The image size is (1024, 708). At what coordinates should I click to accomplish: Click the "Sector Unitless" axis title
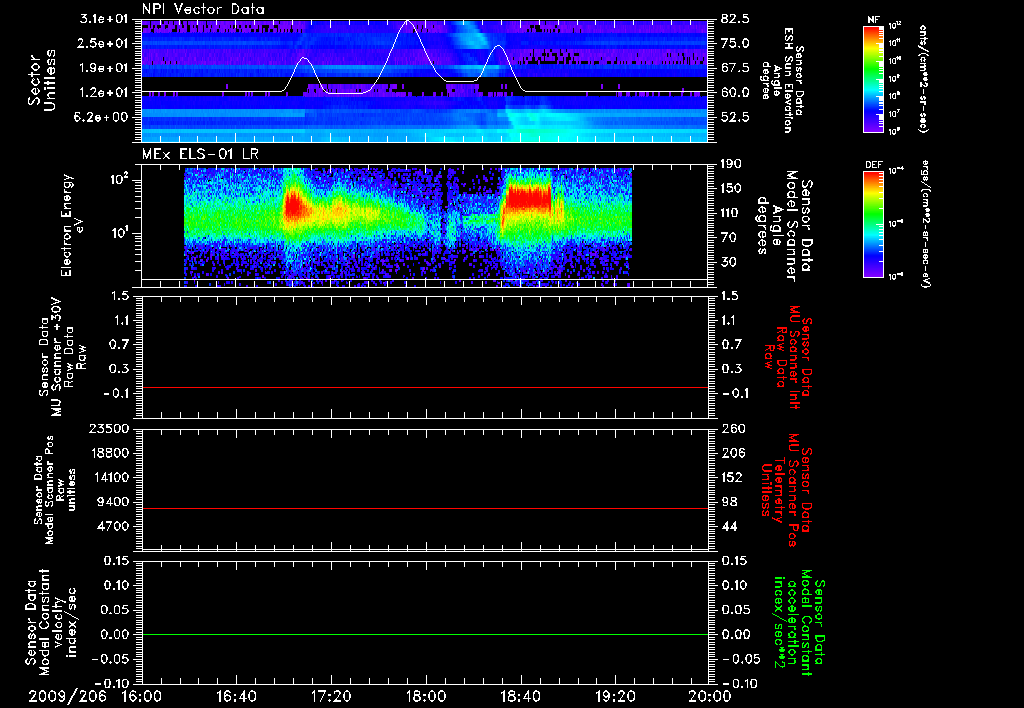(x=42, y=80)
